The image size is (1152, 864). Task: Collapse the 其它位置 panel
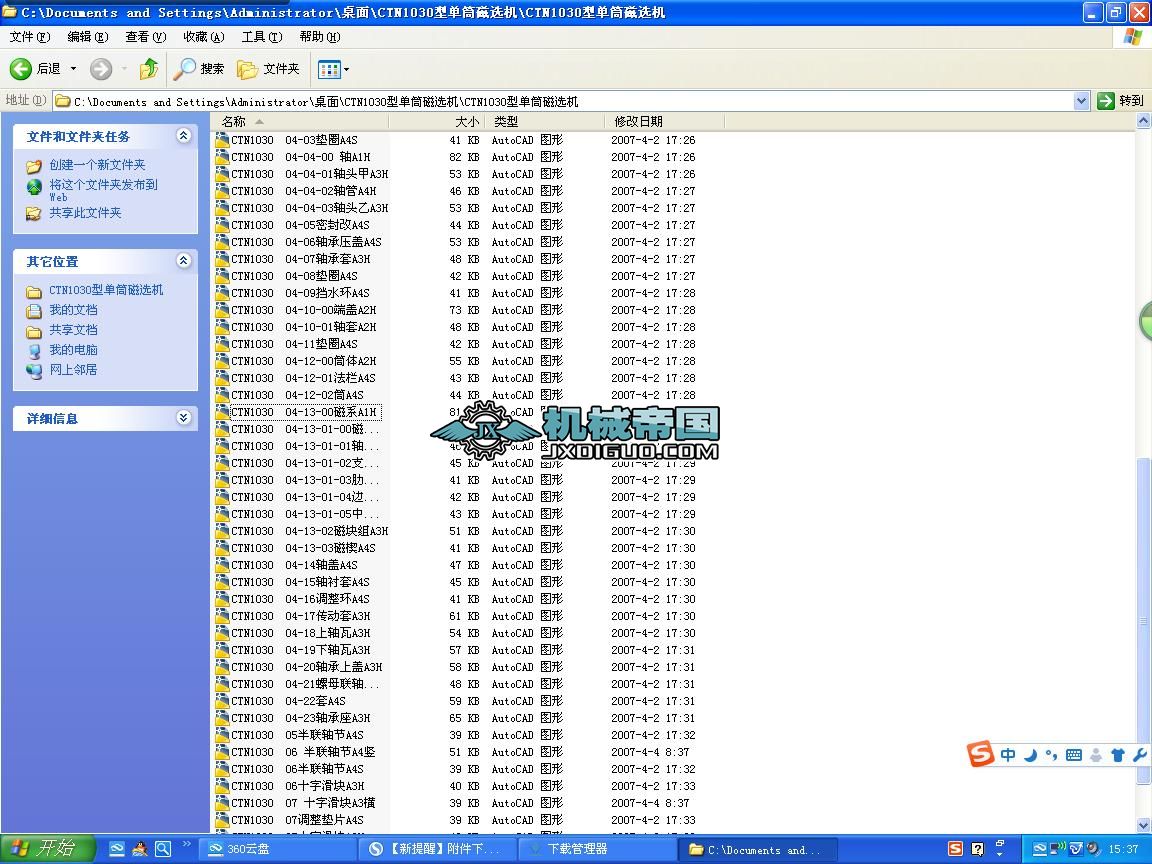coord(183,261)
